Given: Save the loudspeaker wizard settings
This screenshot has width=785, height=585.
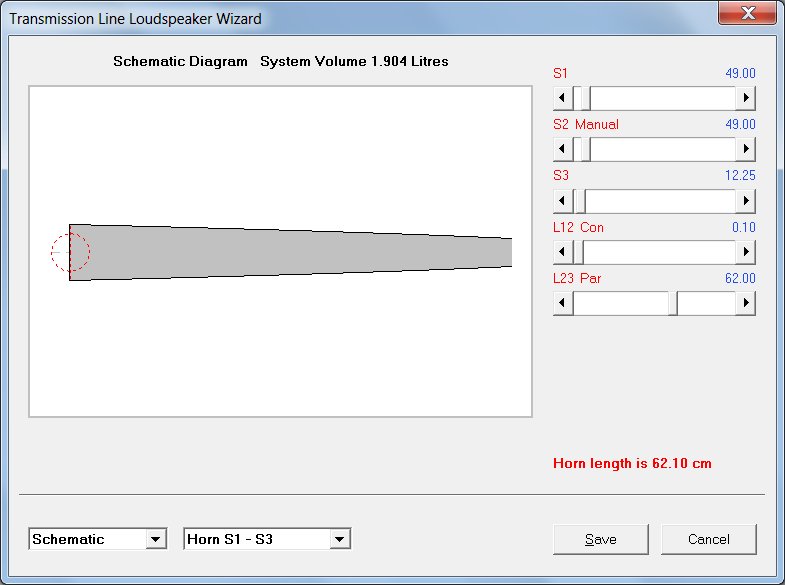Looking at the screenshot, I should tap(601, 539).
